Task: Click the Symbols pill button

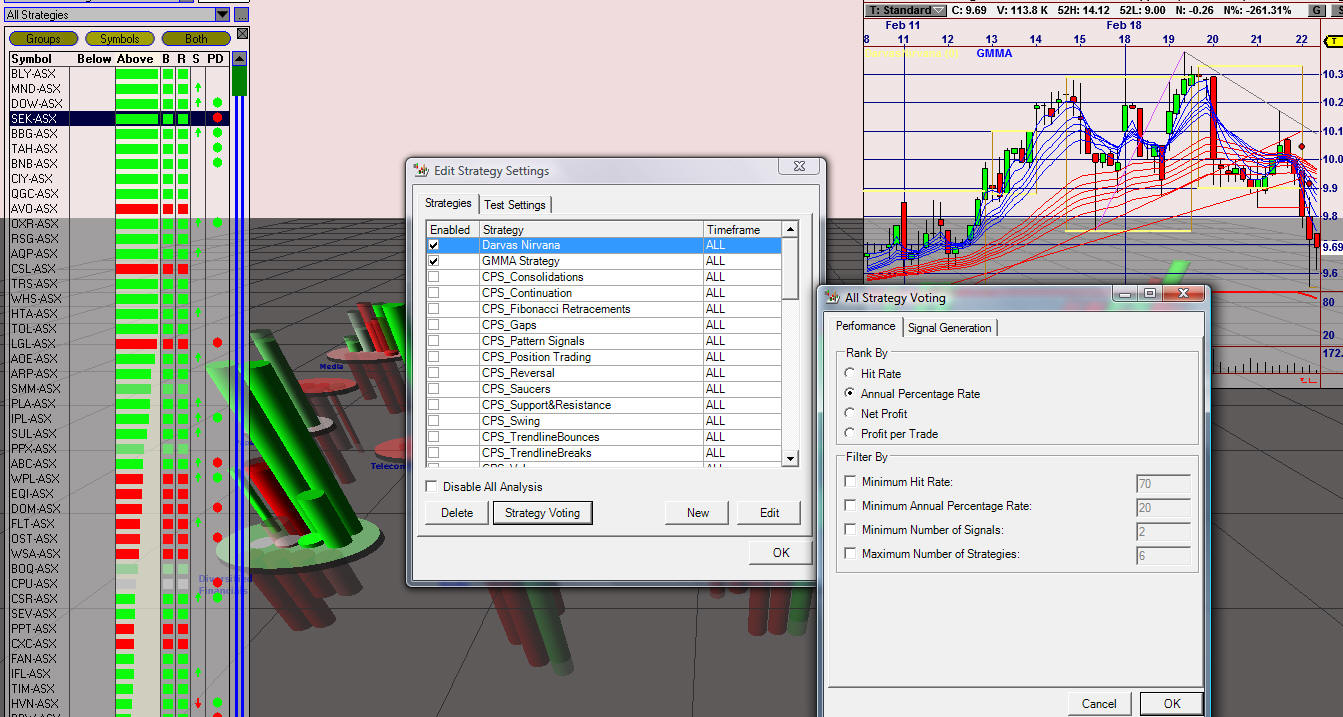Action: point(120,39)
